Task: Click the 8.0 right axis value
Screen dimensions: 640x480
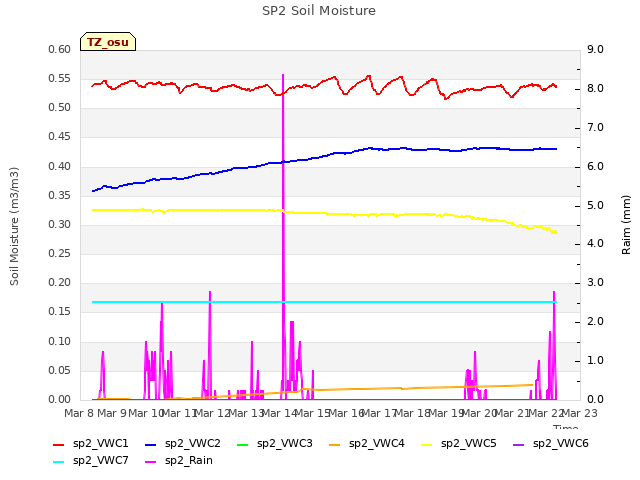Action: pos(595,89)
